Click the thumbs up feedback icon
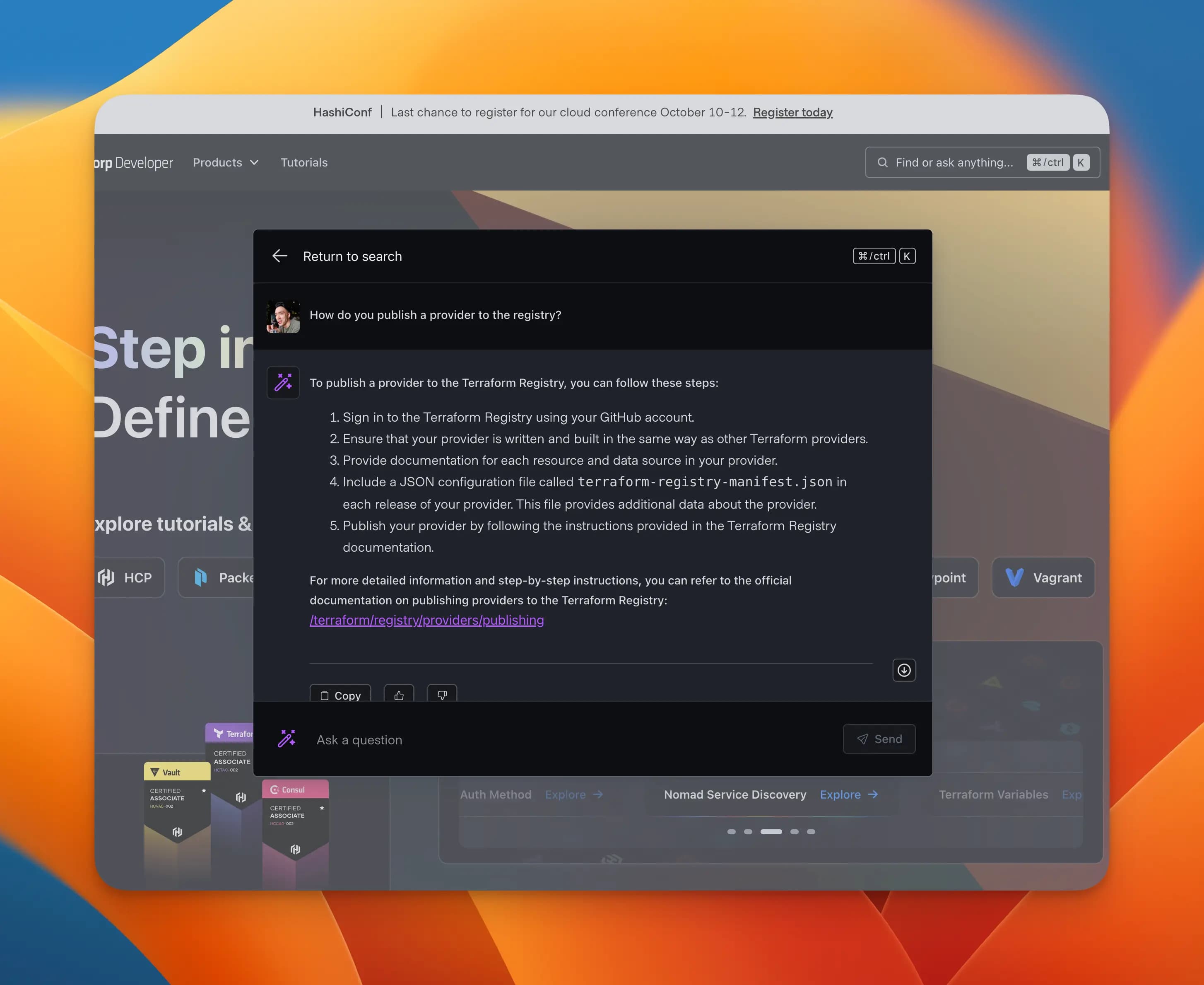1204x985 pixels. [399, 695]
